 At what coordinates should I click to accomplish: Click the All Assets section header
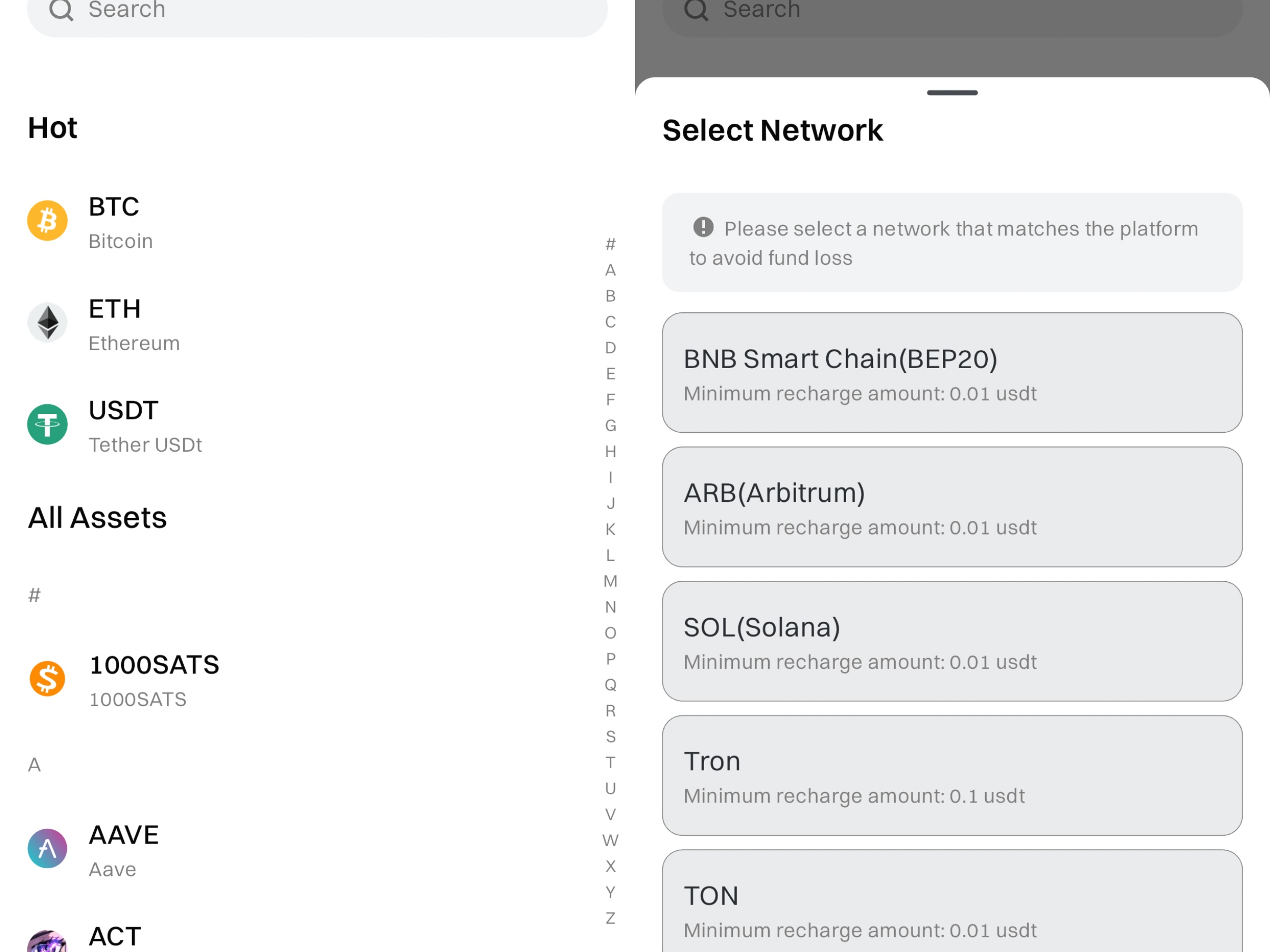[97, 517]
